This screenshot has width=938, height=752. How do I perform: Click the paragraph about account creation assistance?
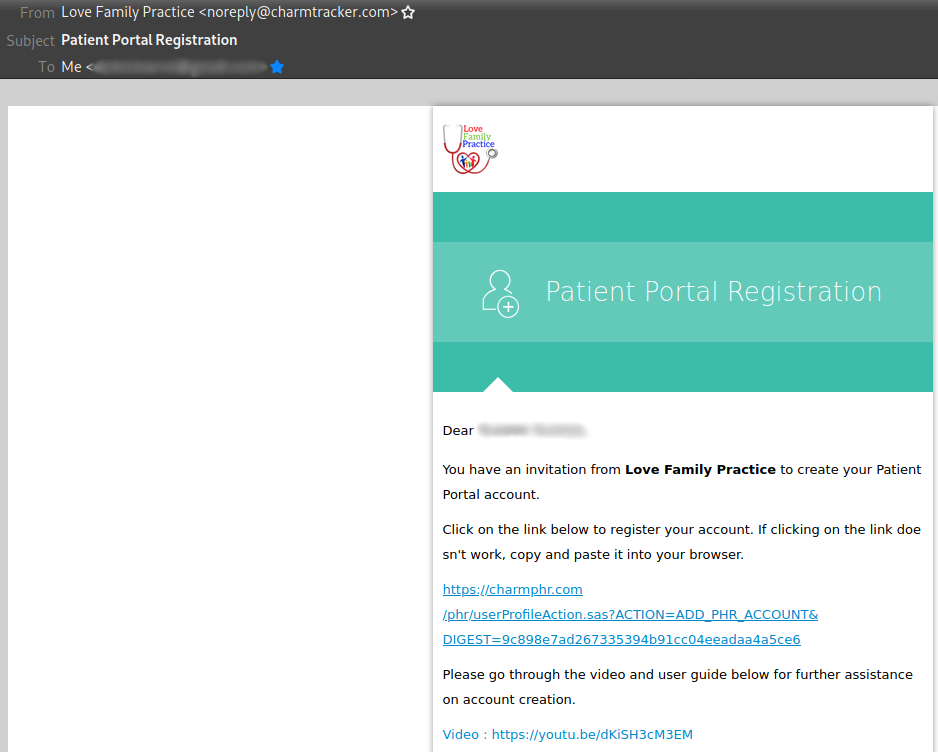tap(678, 687)
